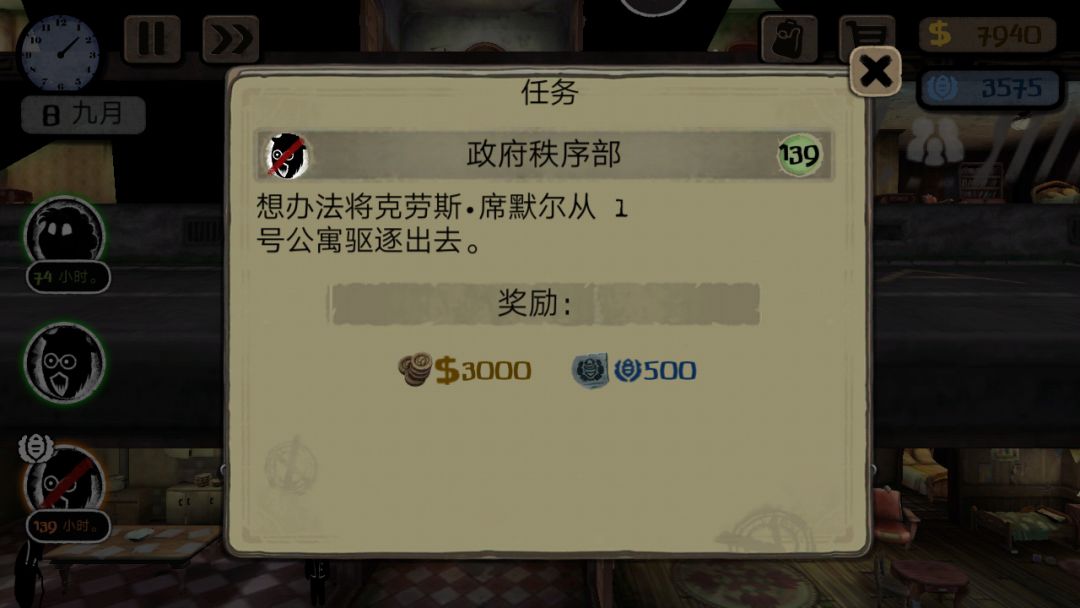Viewport: 1080px width, 608px height.
Task: Close the 任务 mission dialog
Action: point(875,71)
